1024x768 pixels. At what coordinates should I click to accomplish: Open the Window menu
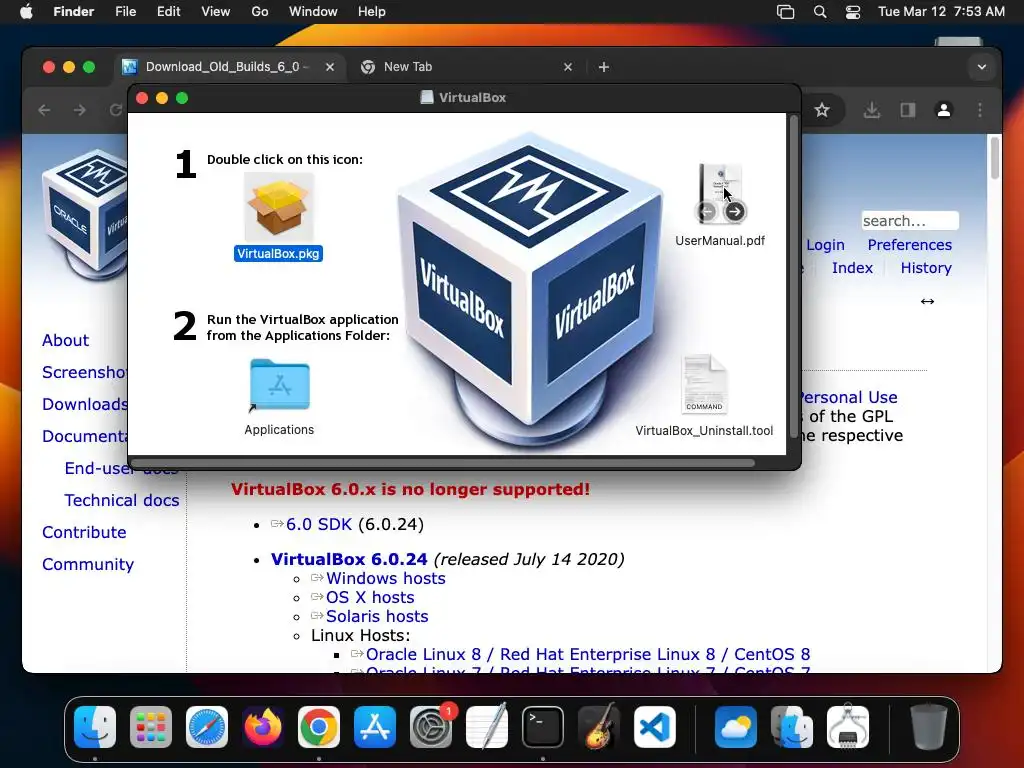pos(313,12)
